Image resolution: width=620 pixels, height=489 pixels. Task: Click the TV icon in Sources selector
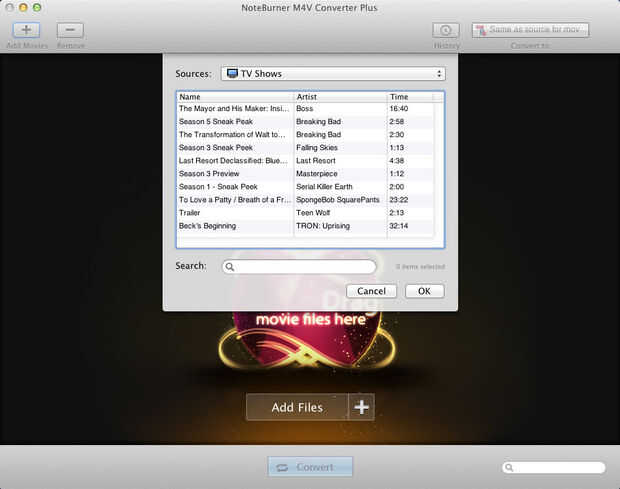pos(232,74)
